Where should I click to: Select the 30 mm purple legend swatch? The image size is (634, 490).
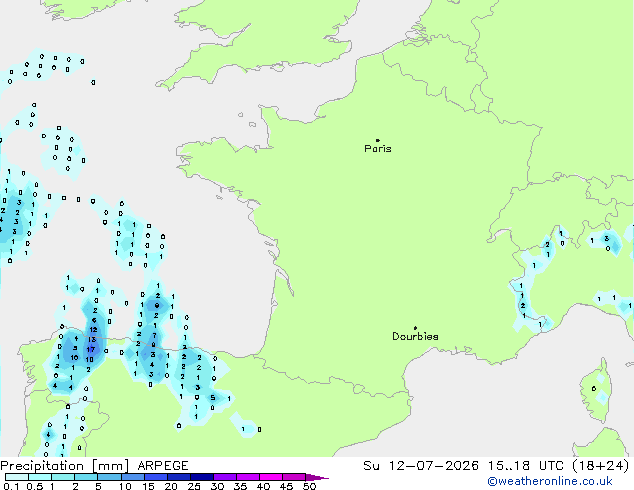tap(225, 477)
